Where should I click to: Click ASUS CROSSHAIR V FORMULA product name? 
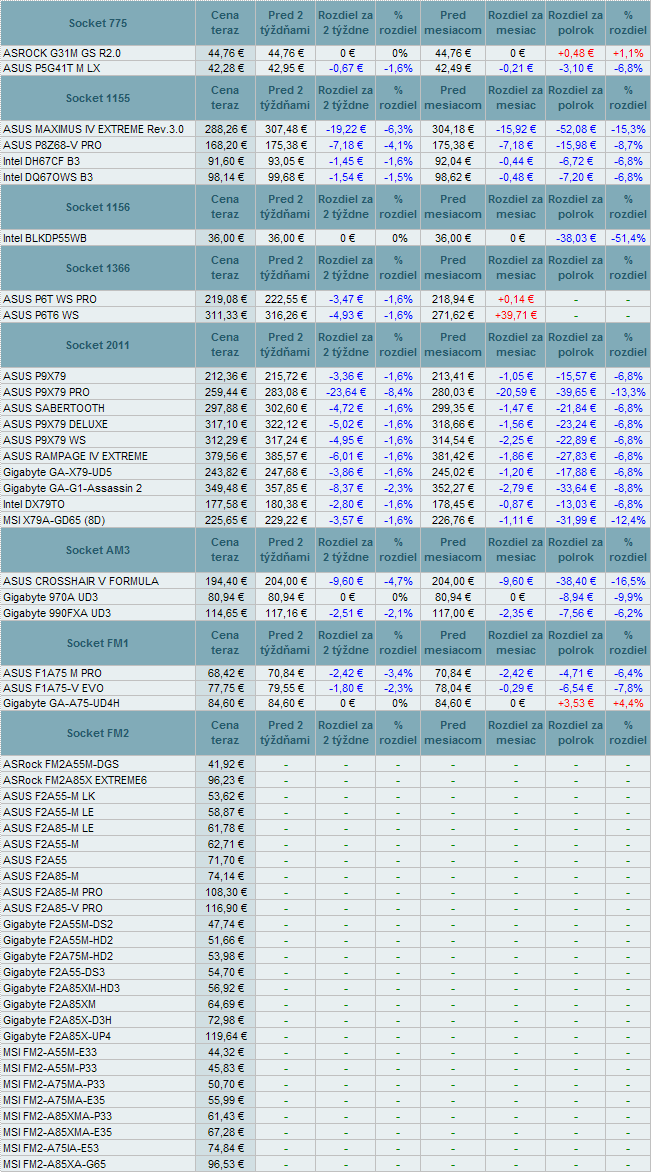(x=81, y=581)
